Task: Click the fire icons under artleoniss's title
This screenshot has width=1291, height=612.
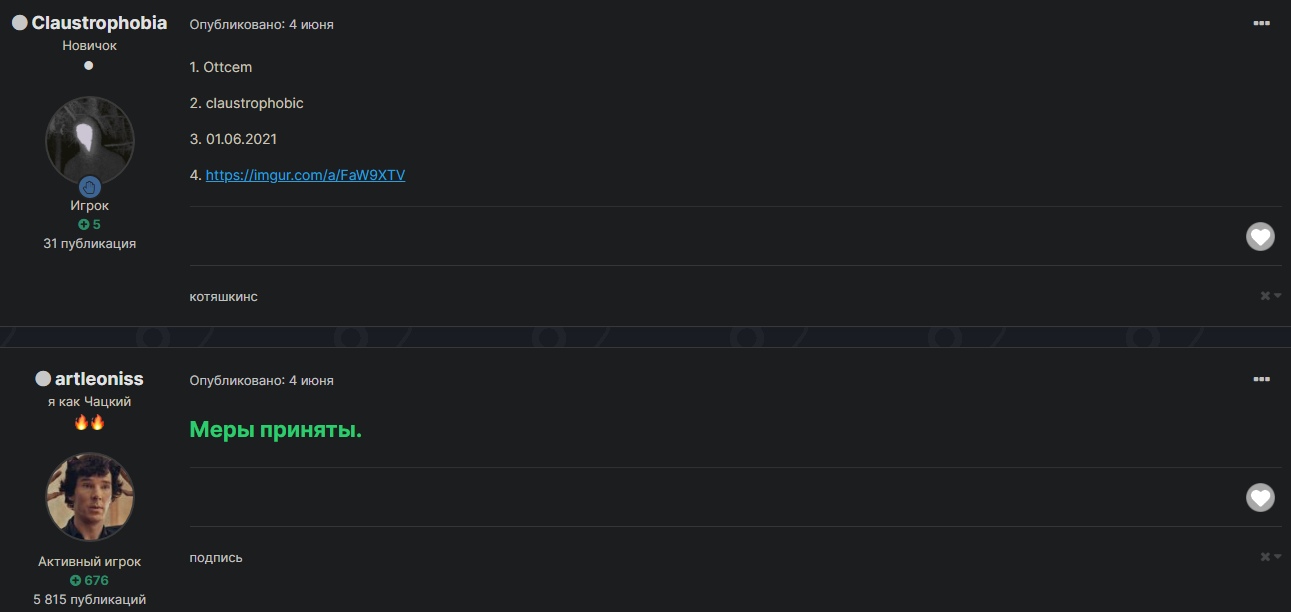Action: (x=89, y=422)
